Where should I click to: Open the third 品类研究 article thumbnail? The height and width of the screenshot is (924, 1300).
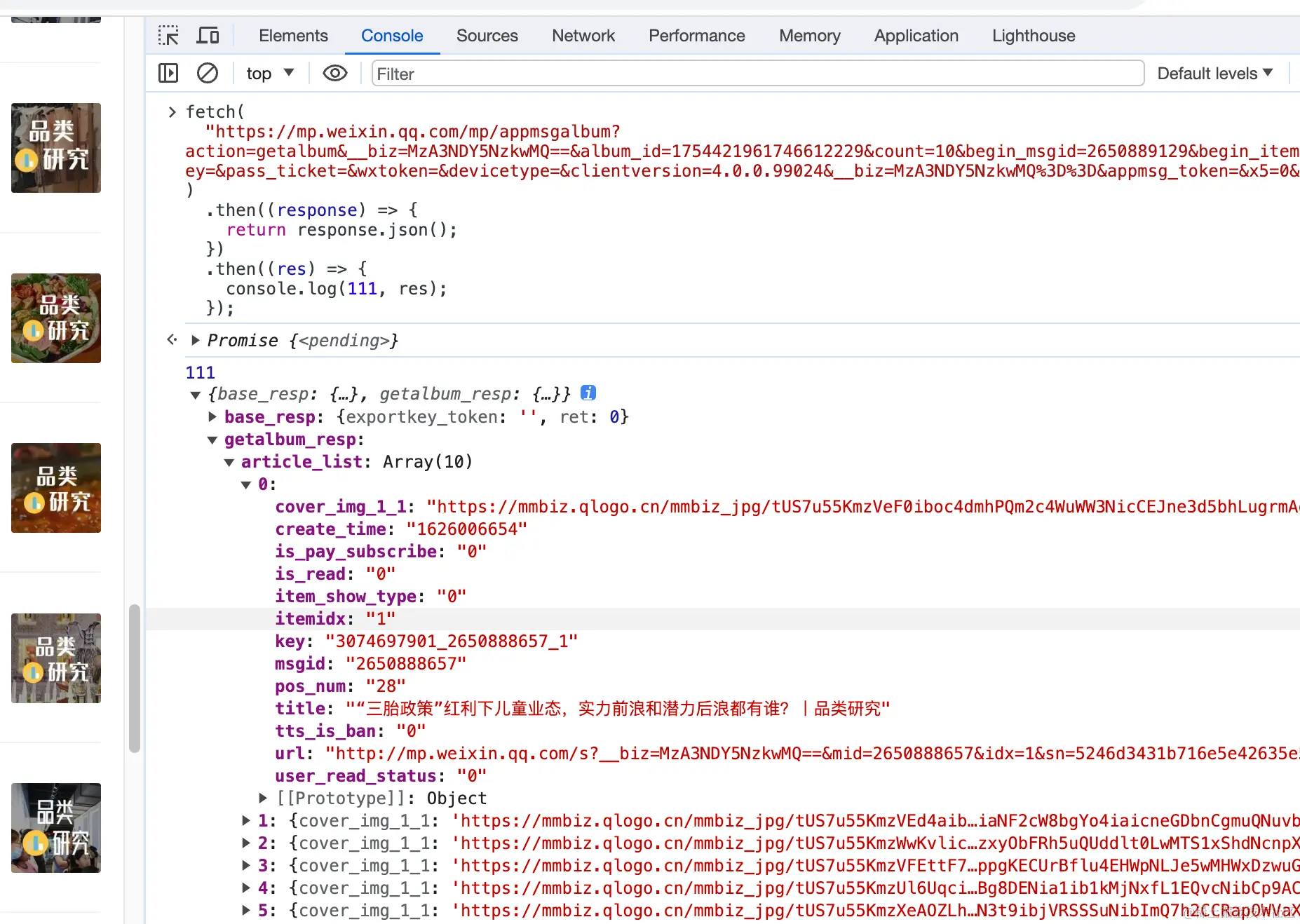[56, 488]
